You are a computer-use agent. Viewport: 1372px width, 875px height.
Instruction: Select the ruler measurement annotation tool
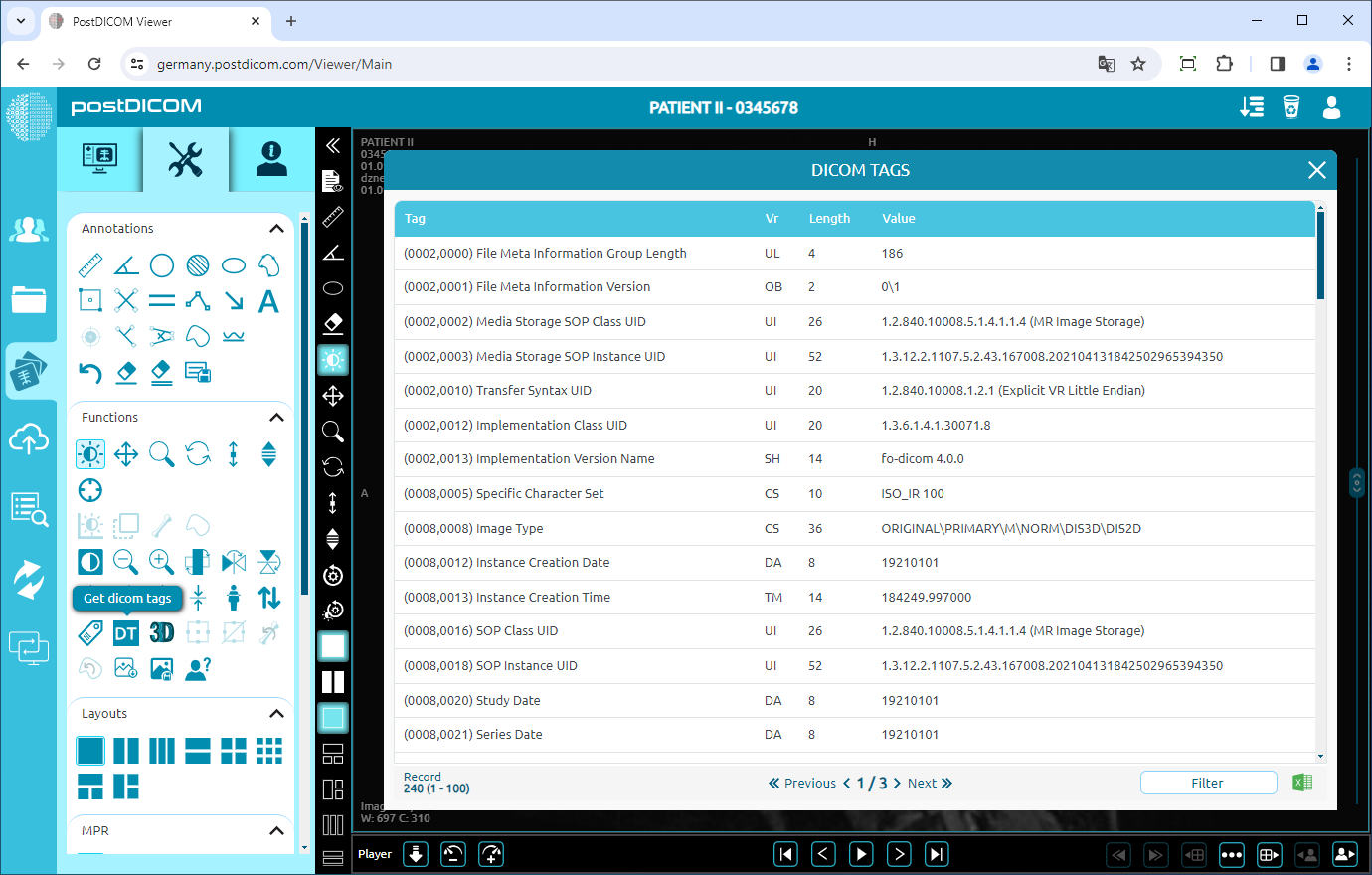pos(89,264)
